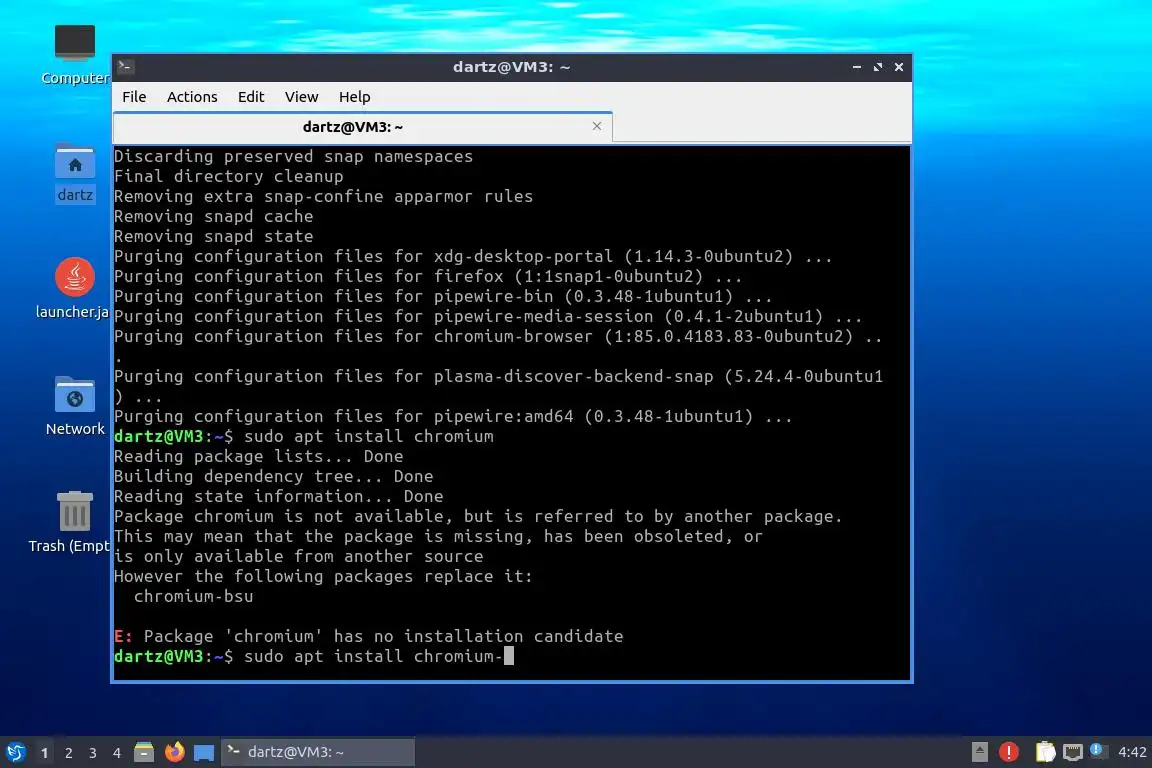The width and height of the screenshot is (1152, 768).
Task: Open the Edit menu
Action: pyautogui.click(x=251, y=97)
